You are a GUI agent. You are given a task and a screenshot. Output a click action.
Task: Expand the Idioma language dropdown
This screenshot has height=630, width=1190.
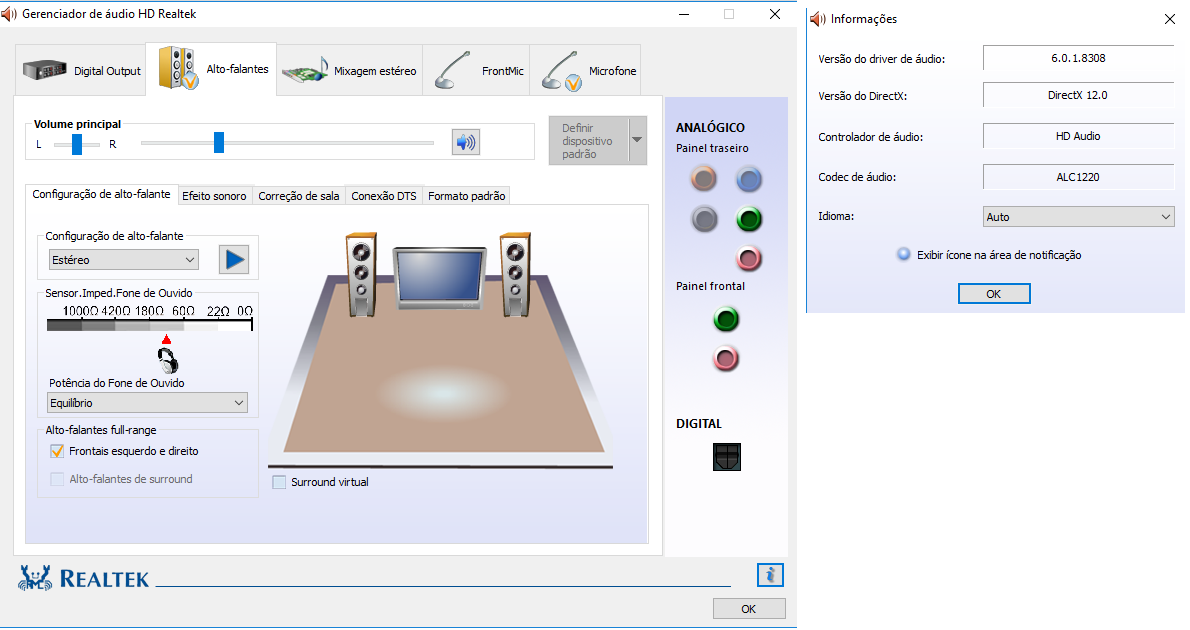click(x=1078, y=217)
